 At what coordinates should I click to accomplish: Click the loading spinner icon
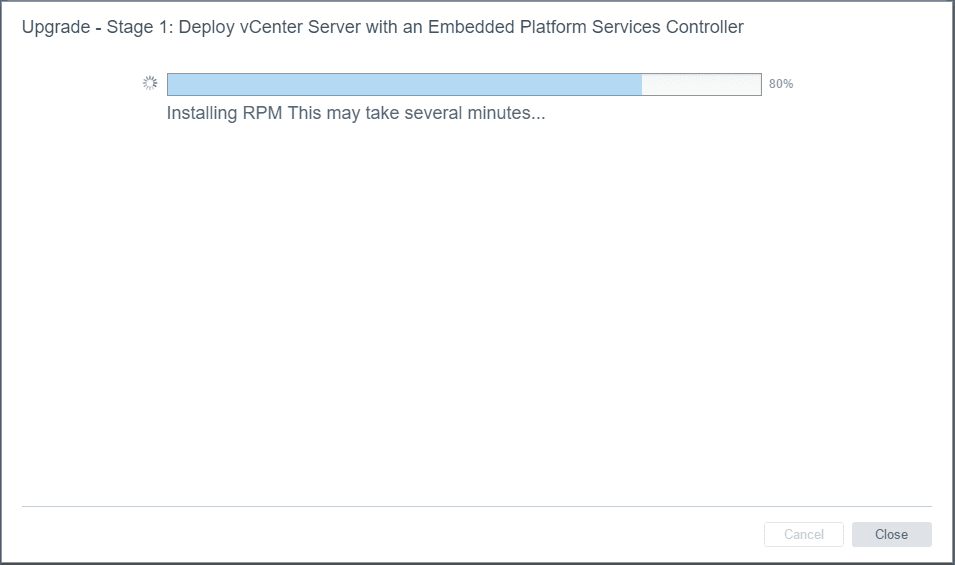pos(150,84)
